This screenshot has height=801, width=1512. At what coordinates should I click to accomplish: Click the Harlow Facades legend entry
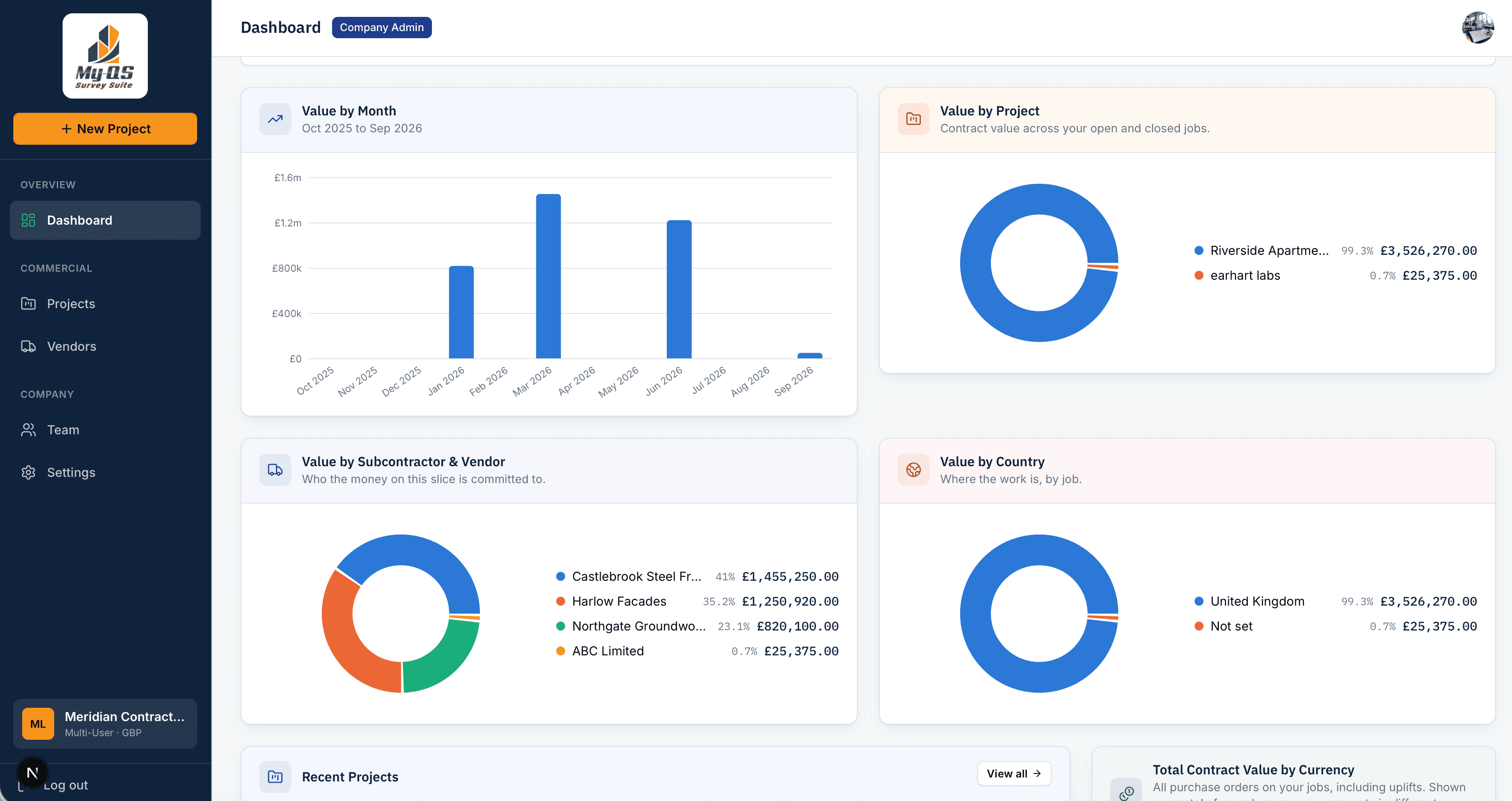[697, 601]
